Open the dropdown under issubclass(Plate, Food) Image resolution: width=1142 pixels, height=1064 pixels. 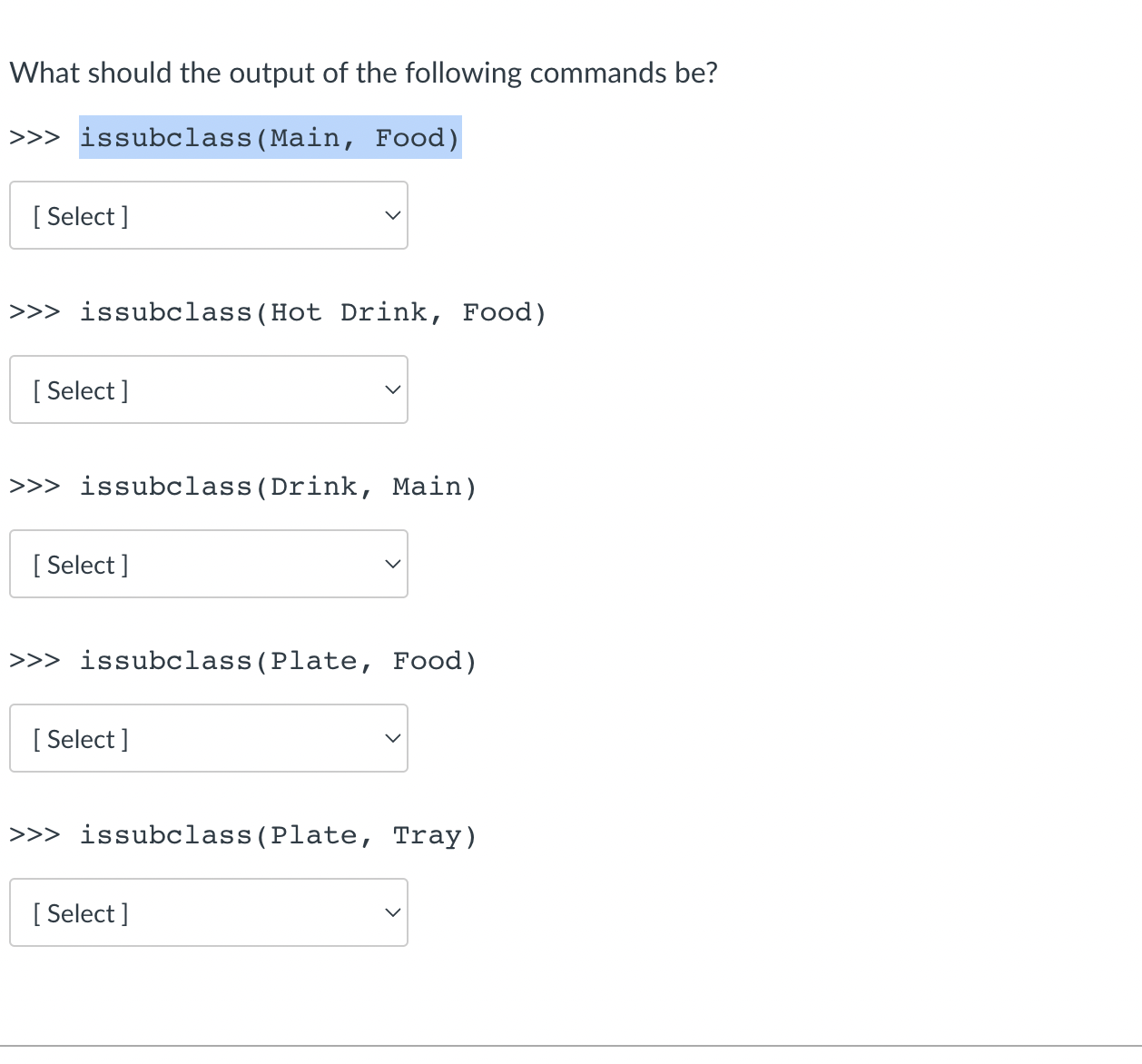209,738
